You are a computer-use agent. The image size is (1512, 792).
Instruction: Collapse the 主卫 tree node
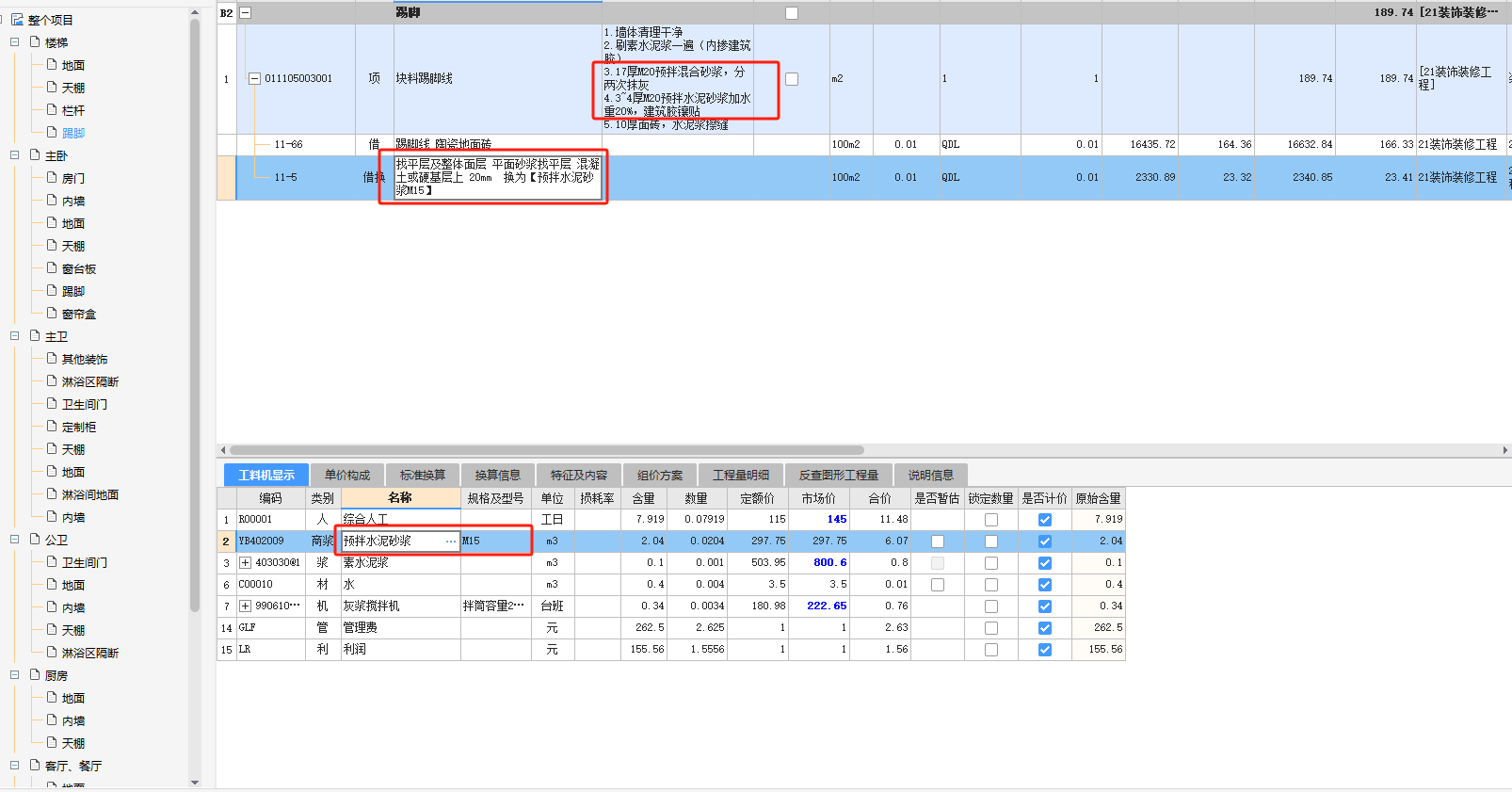point(15,335)
